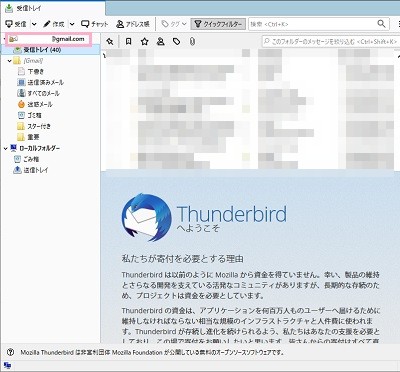Click the network status icon in status bar
Image resolution: width=400 pixels, height=372 pixels.
pos(7,366)
